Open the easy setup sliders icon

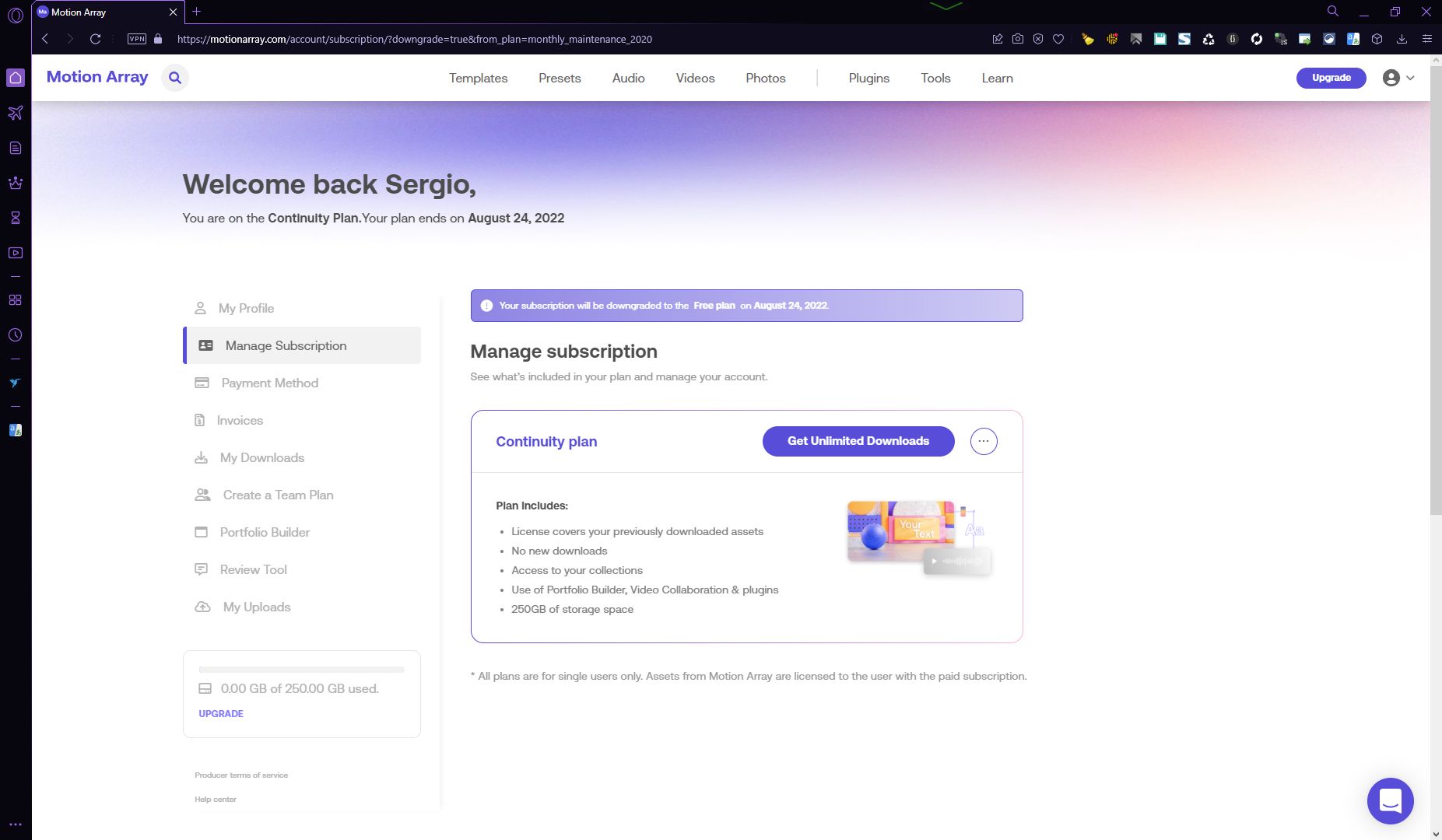pos(1426,39)
